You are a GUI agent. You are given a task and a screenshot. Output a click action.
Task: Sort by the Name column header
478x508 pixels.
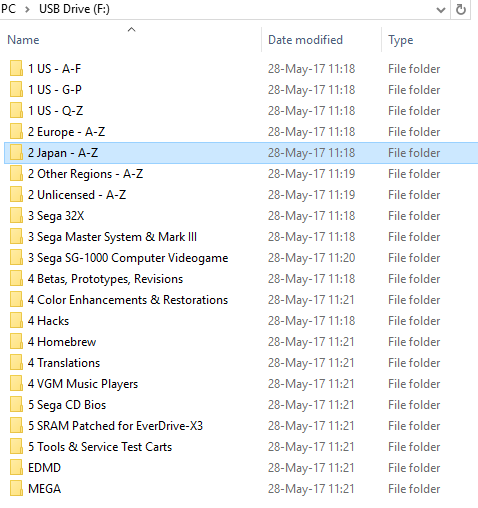(x=23, y=40)
